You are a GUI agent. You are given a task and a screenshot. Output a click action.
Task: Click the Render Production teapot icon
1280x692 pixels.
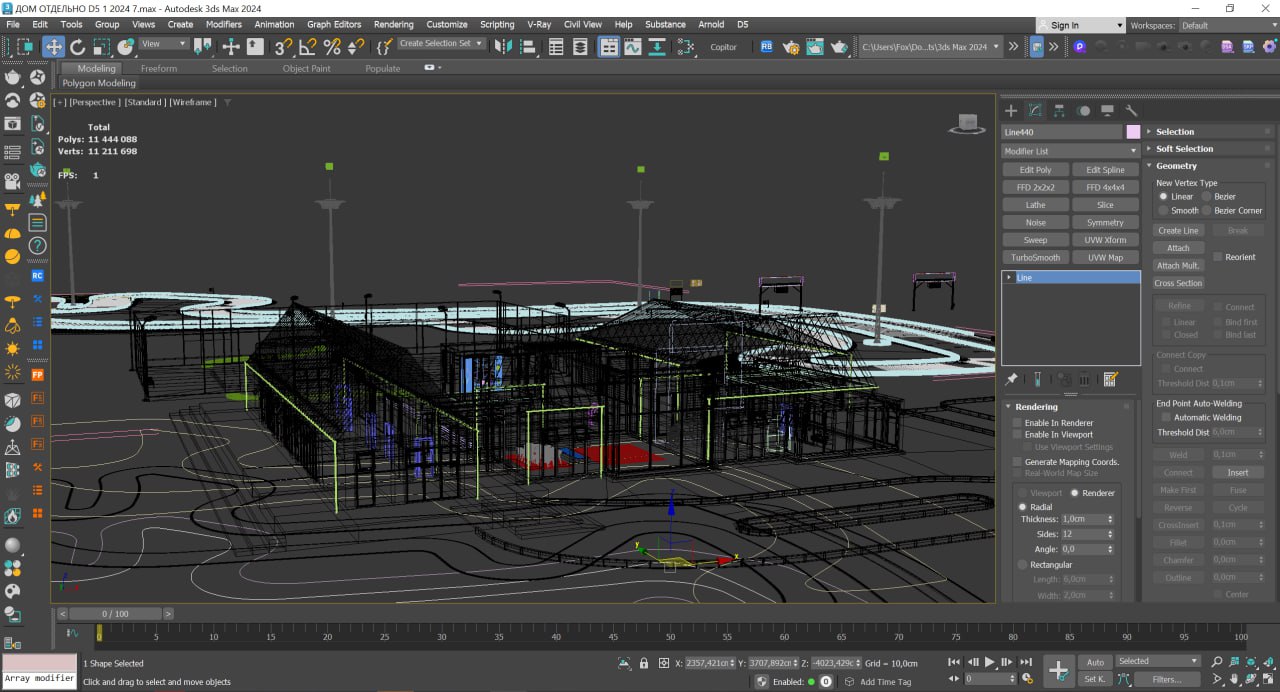839,46
